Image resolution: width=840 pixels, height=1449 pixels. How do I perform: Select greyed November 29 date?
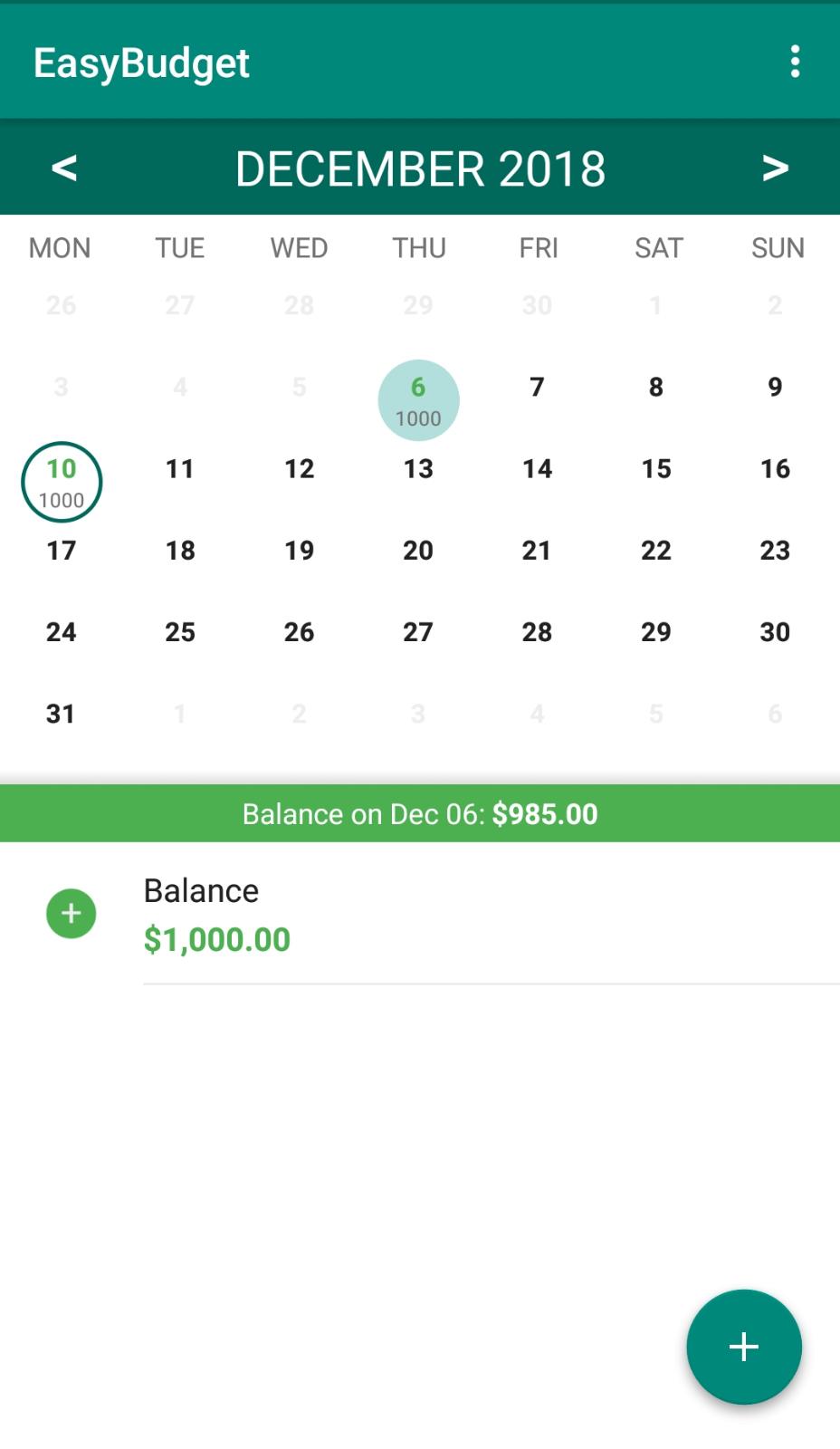click(x=418, y=305)
